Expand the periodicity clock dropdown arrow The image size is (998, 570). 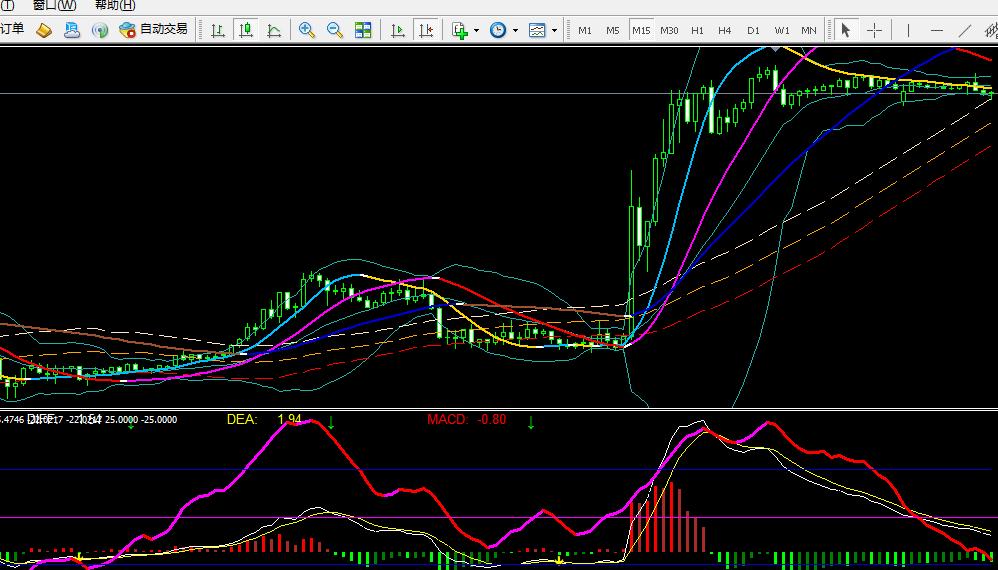(x=515, y=30)
